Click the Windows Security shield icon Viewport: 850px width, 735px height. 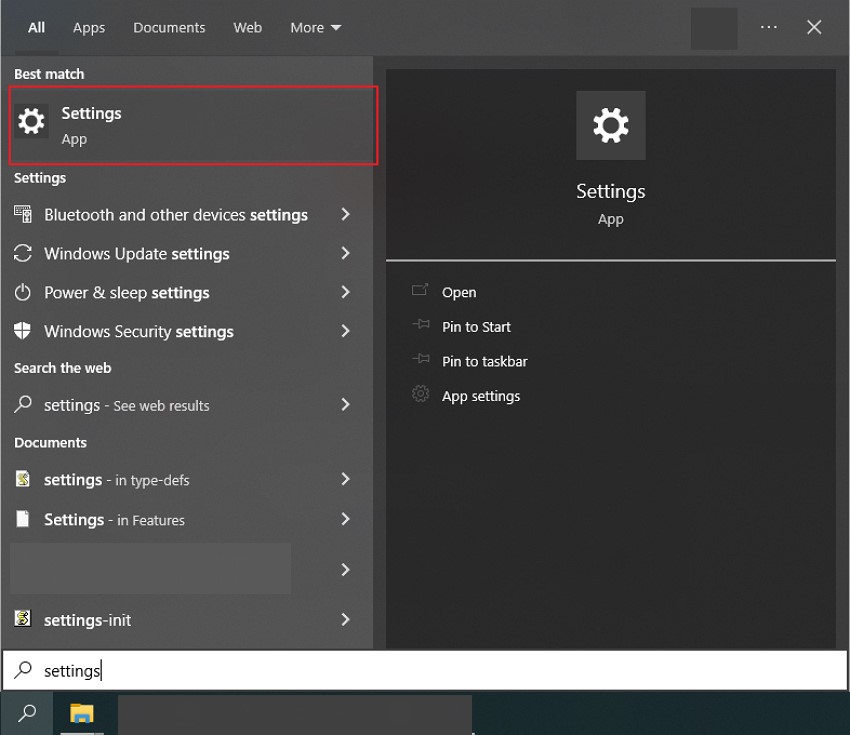click(22, 330)
